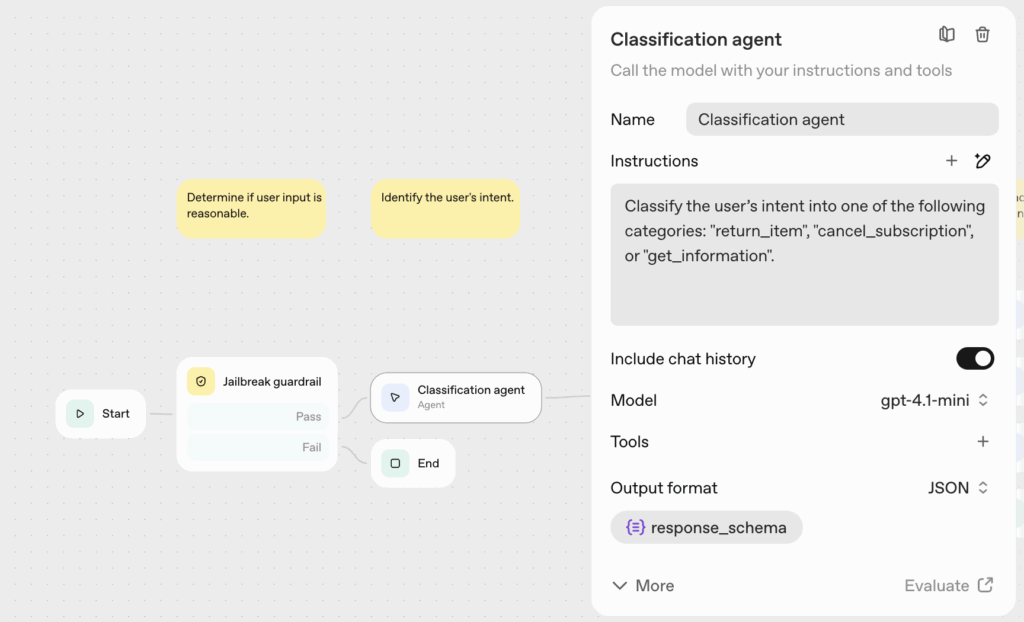Image resolution: width=1024 pixels, height=622 pixels.
Task: Select the yellow 'Identify the user's intent' note
Action: (x=446, y=209)
